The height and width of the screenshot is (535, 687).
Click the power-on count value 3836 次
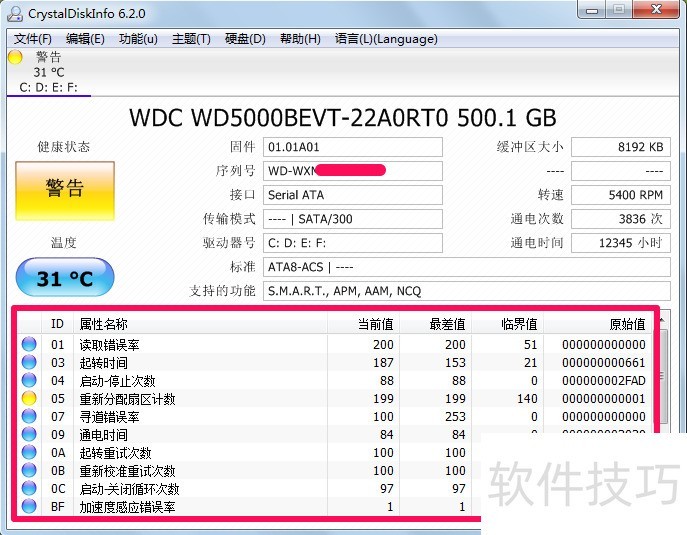(x=621, y=219)
